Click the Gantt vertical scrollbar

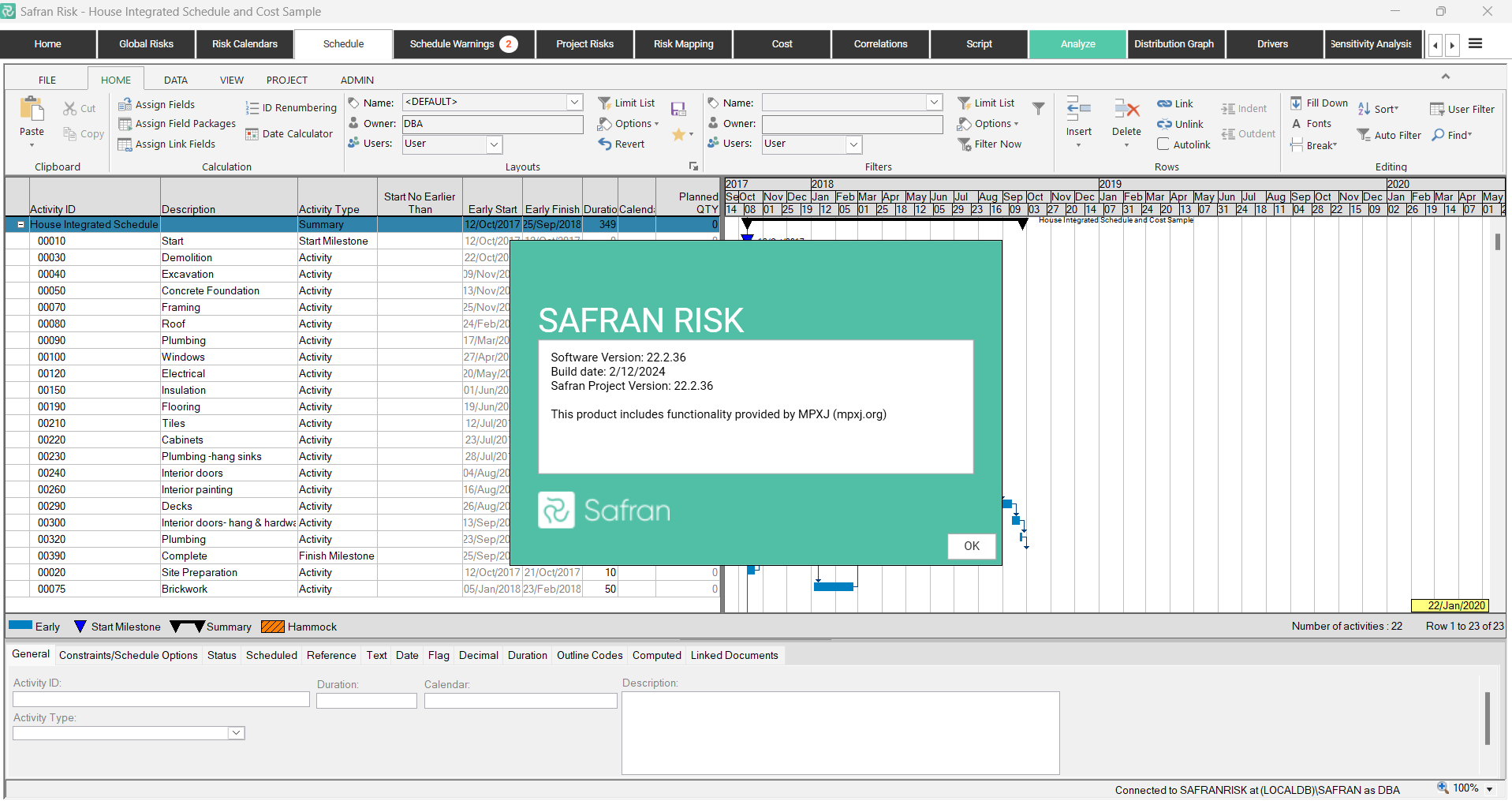point(1497,241)
